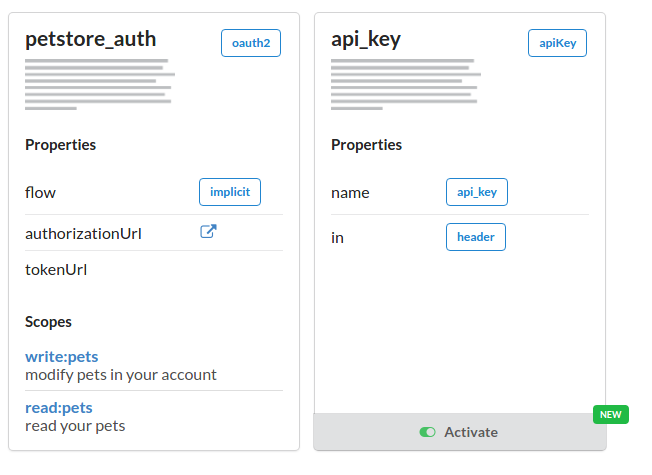
Task: Toggle the Activate switch on
Action: point(427,432)
